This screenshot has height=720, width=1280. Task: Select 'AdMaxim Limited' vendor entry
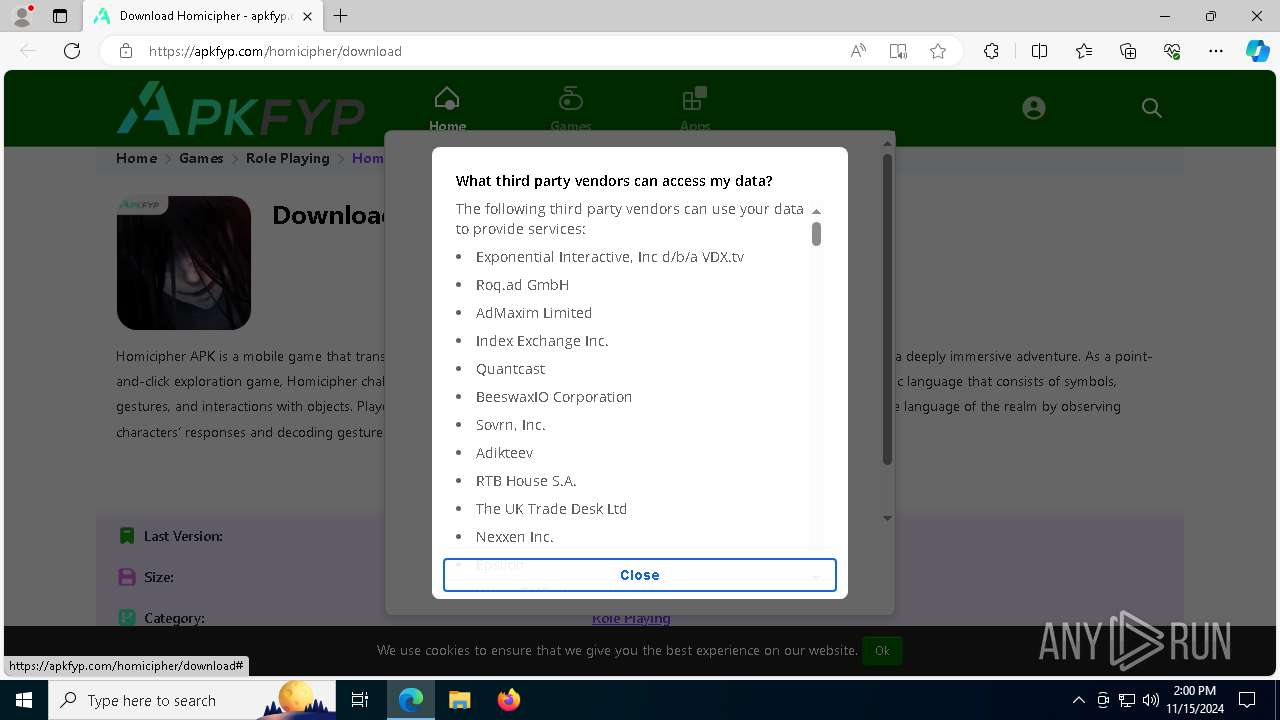534,313
